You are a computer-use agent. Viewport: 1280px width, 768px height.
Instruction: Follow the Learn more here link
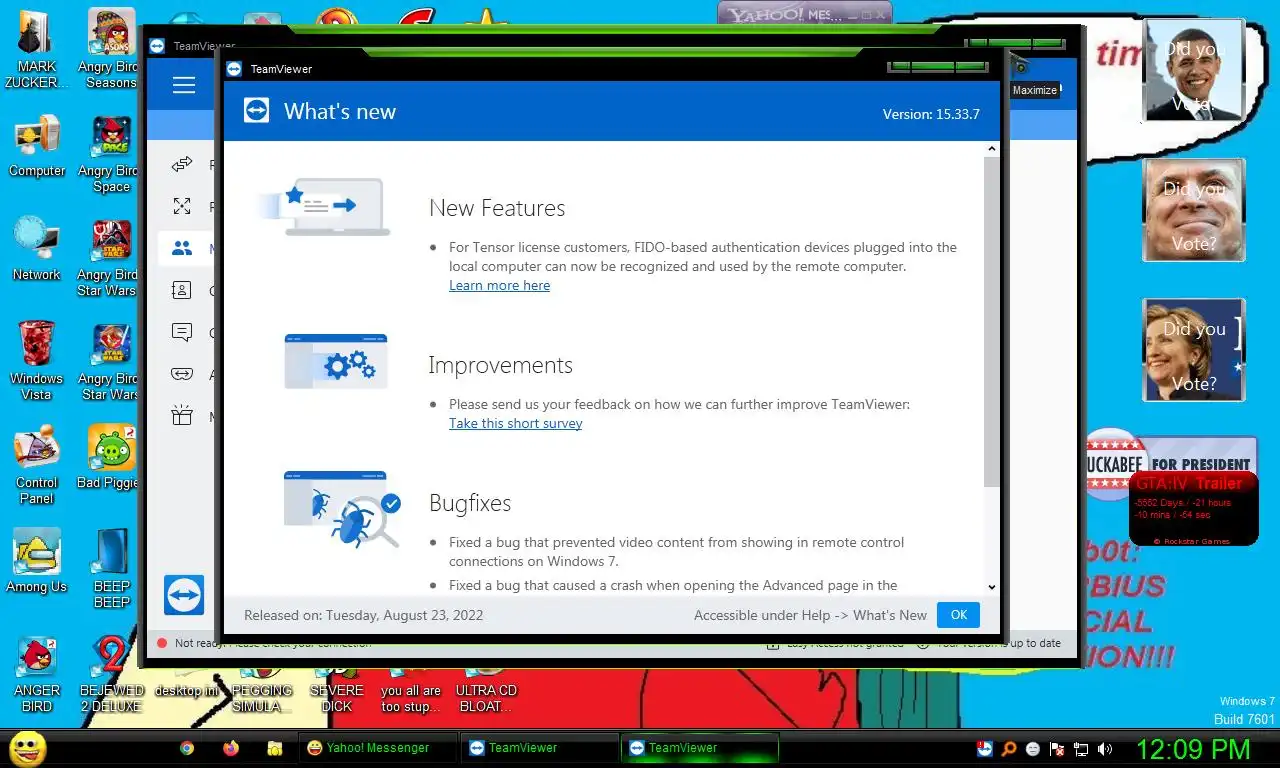click(x=499, y=286)
